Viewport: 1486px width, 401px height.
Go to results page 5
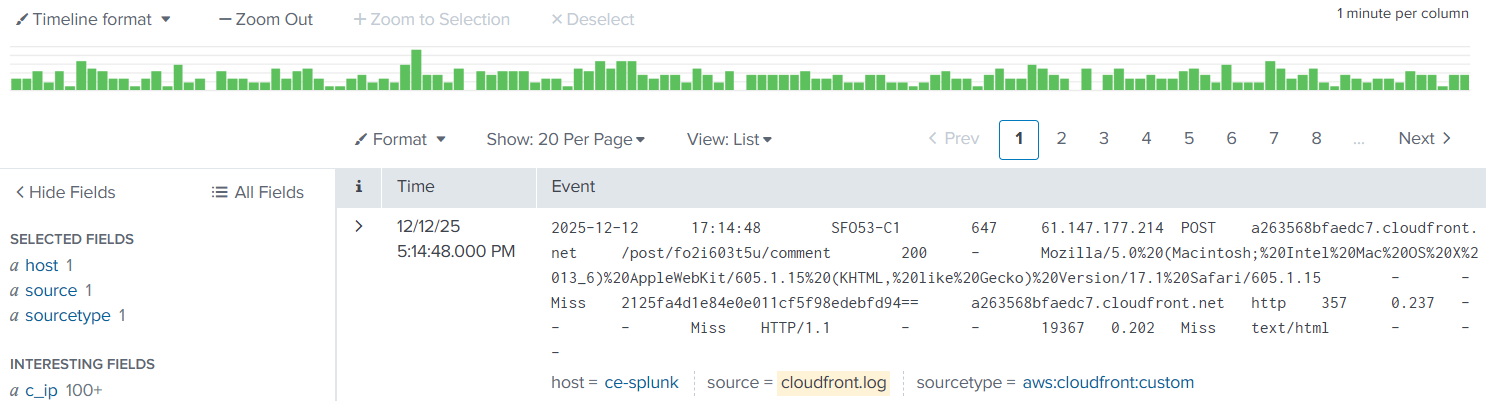coord(1189,139)
